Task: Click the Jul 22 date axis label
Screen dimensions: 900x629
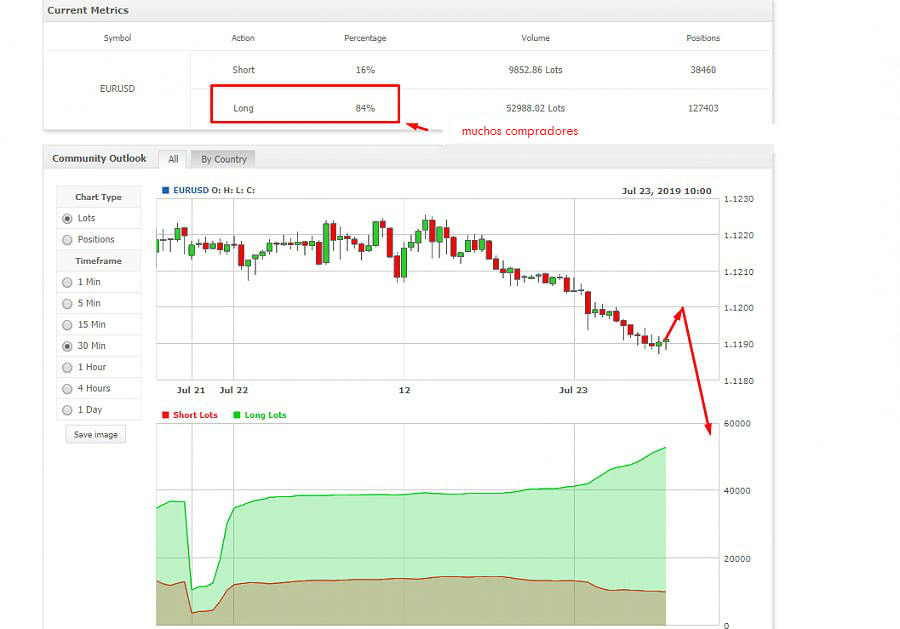Action: pos(234,390)
